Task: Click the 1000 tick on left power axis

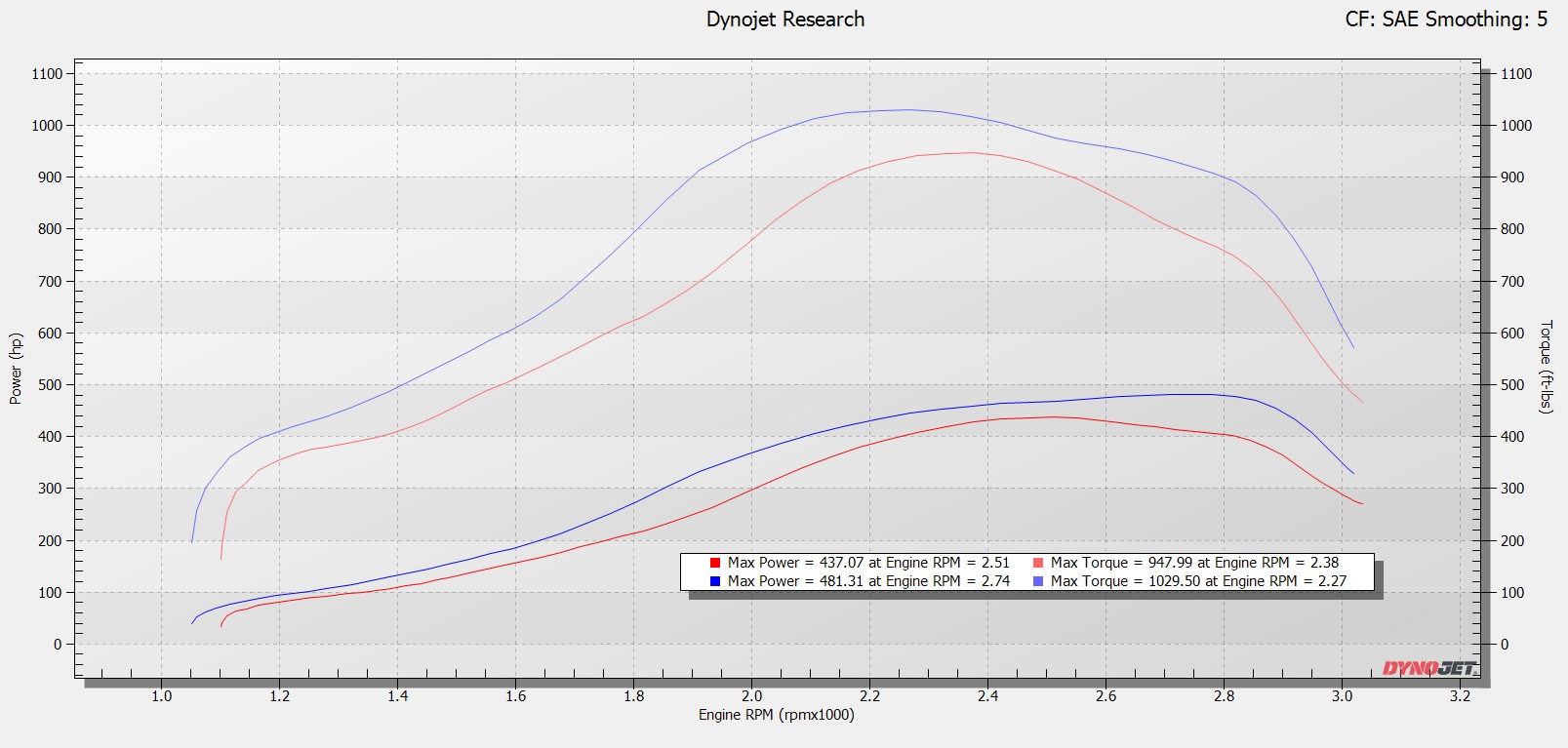Action: pos(47,126)
